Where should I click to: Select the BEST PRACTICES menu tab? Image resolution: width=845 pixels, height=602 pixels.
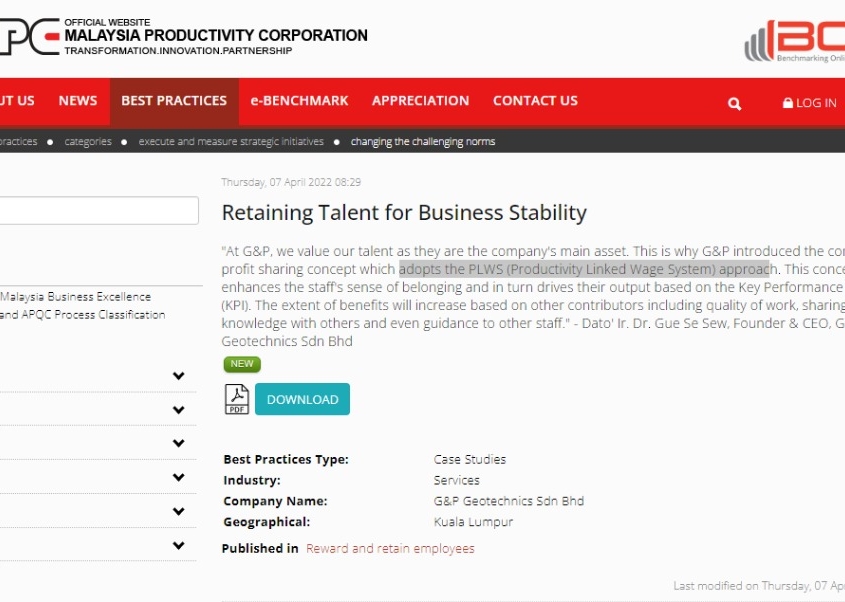(x=174, y=101)
